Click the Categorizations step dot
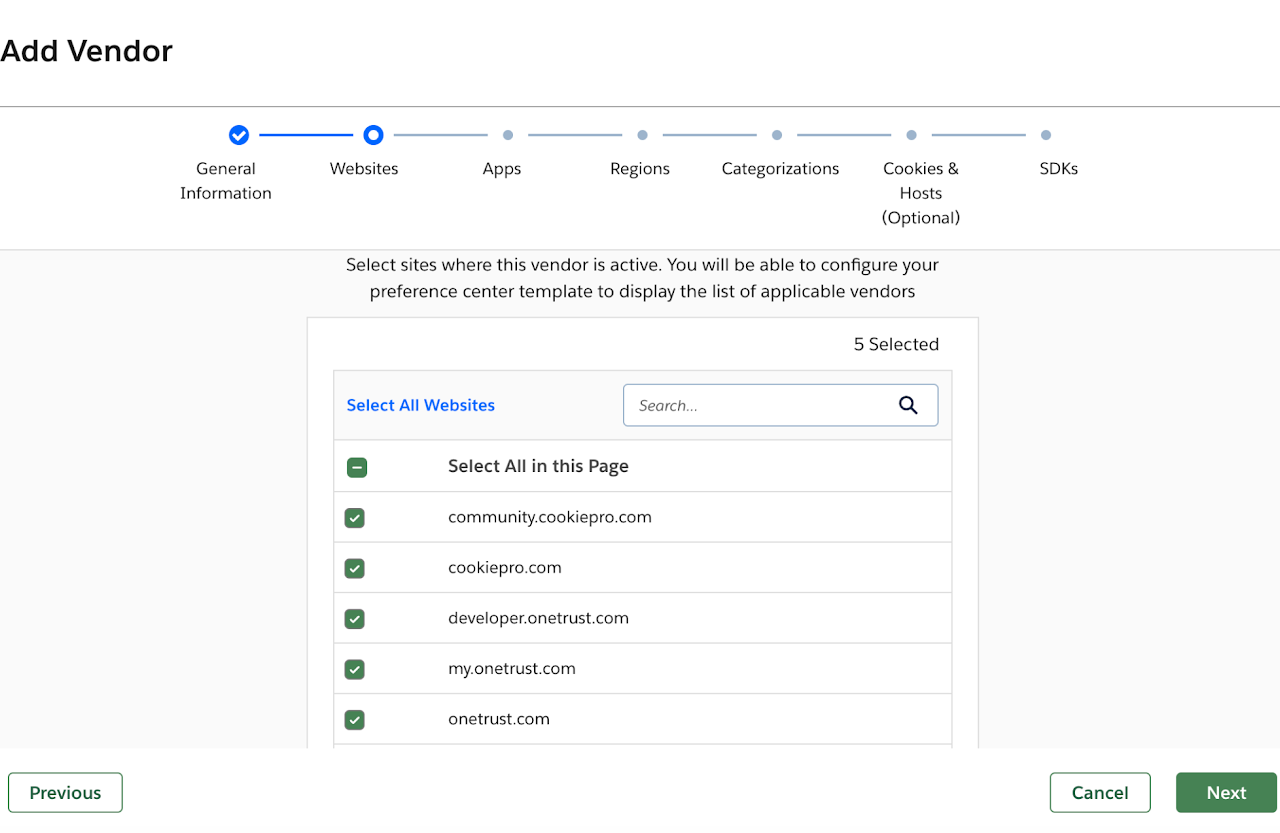The height and width of the screenshot is (833, 1280). (x=777, y=135)
